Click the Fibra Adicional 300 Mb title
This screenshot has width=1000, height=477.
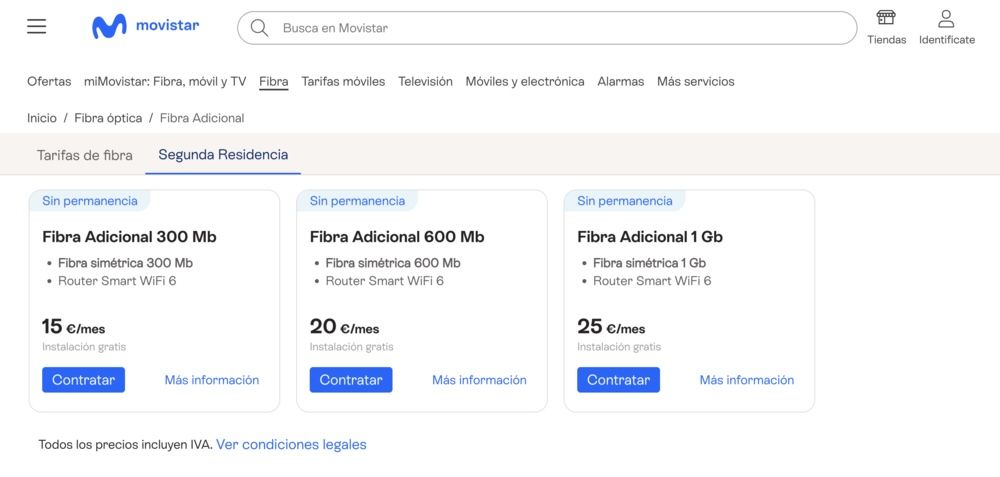(x=129, y=237)
